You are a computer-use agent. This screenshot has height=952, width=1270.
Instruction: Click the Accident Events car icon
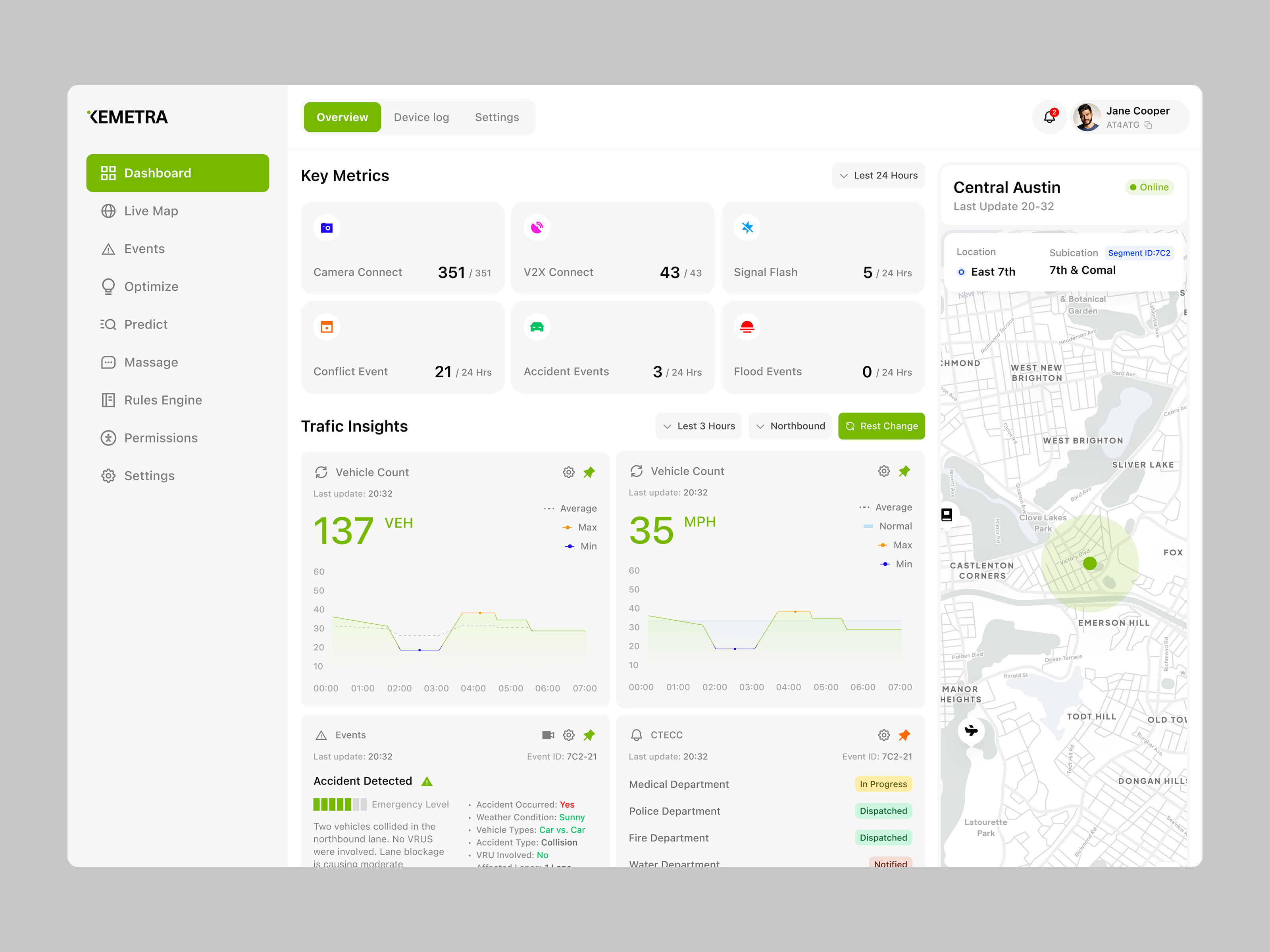[x=537, y=327]
